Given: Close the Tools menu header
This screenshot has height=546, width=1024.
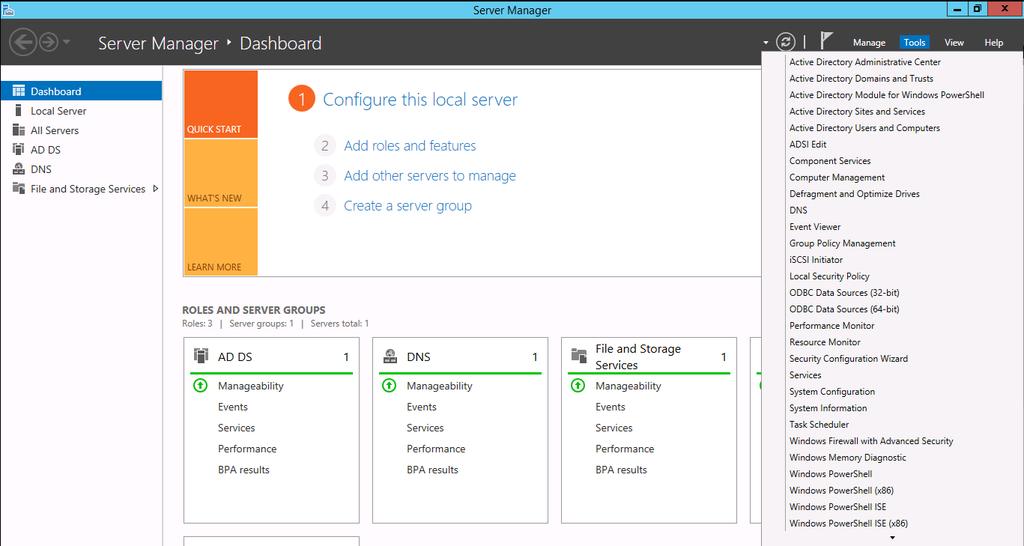Looking at the screenshot, I should 914,42.
